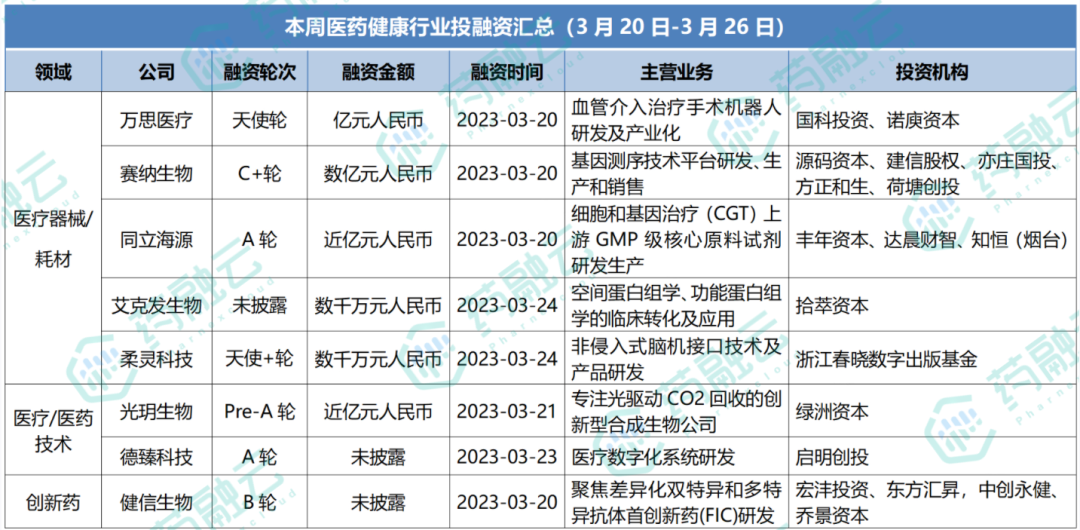Screen dimensions: 1080x530
Task: Click 未披露 amount for 德臻科技
Action: [378, 456]
